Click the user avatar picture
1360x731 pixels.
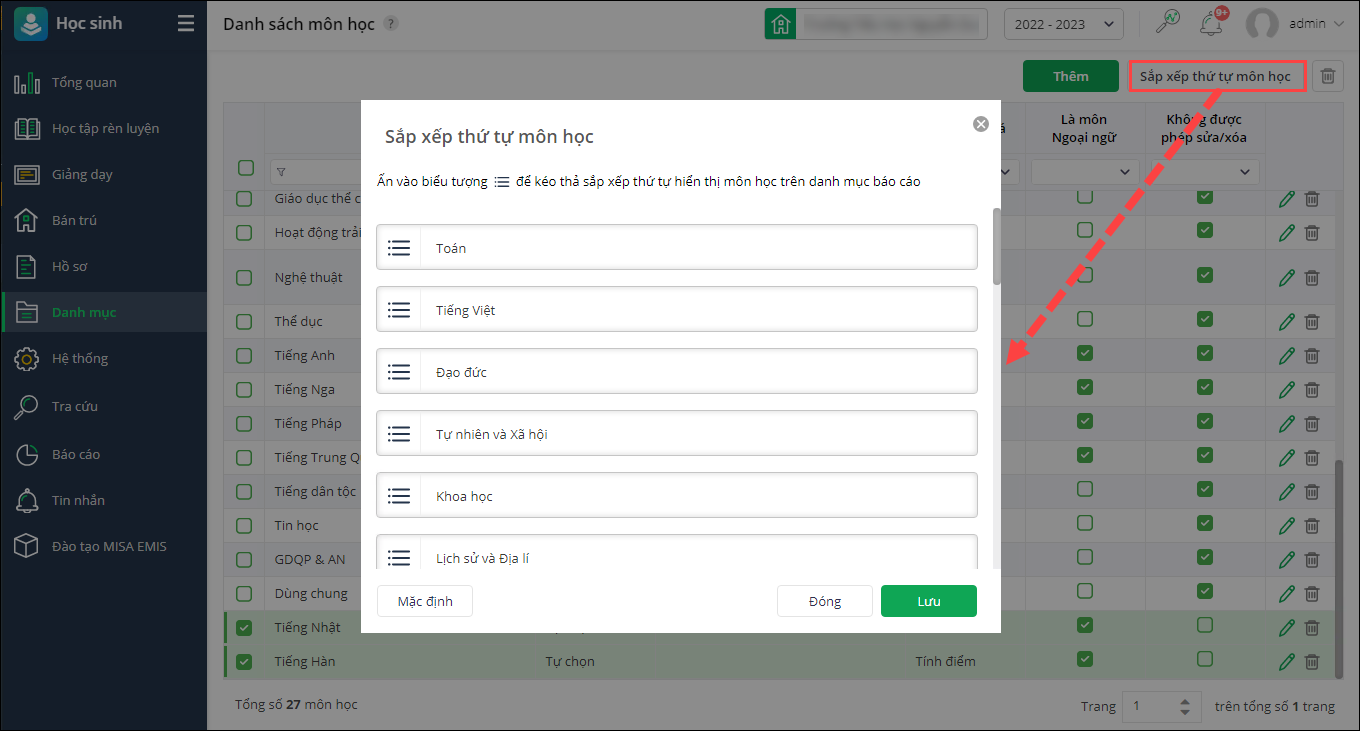click(x=1262, y=24)
